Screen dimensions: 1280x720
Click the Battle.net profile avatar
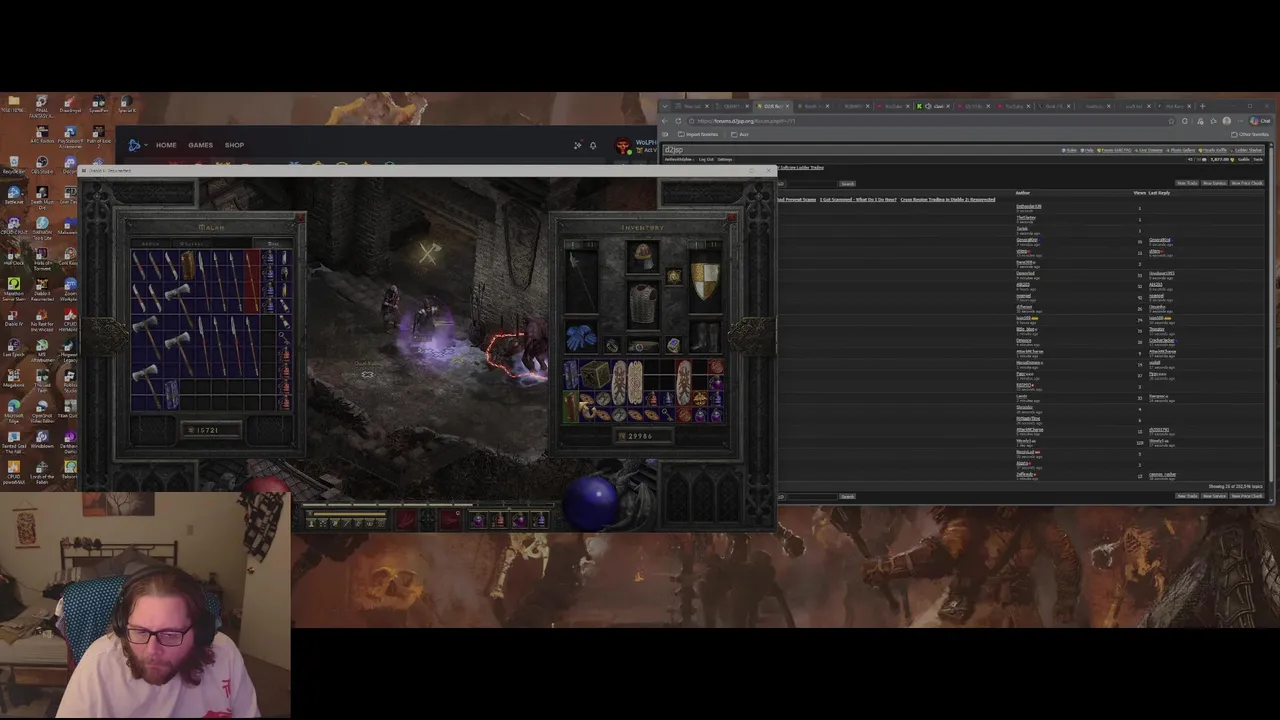click(622, 146)
